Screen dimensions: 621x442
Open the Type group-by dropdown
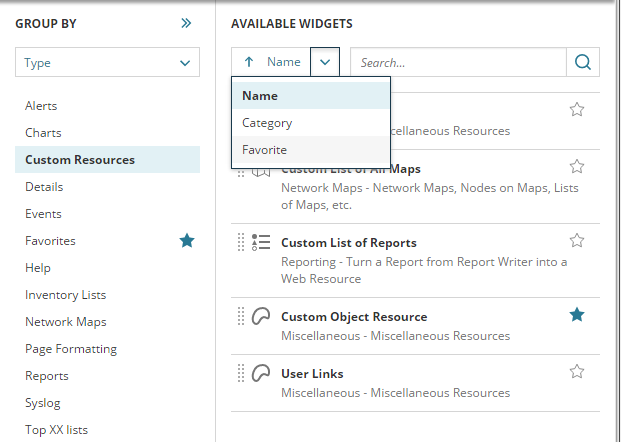pyautogui.click(x=107, y=62)
